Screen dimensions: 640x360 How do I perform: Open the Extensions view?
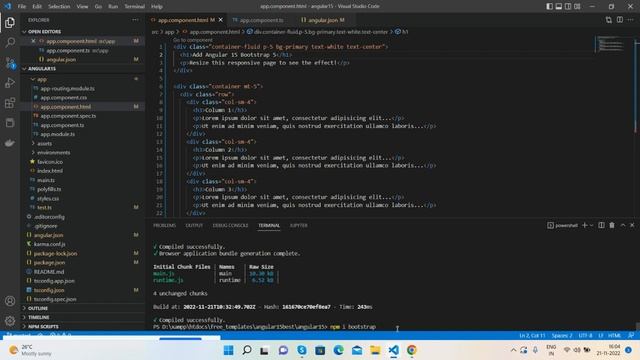10,103
